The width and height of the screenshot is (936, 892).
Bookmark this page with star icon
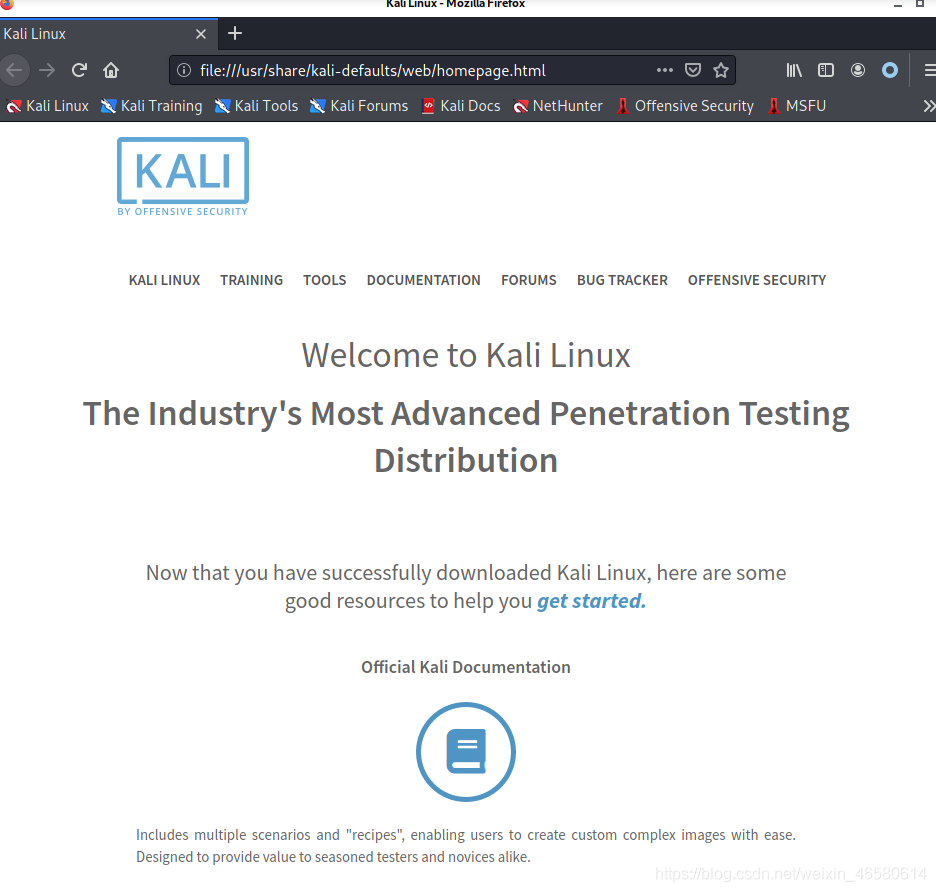click(721, 70)
